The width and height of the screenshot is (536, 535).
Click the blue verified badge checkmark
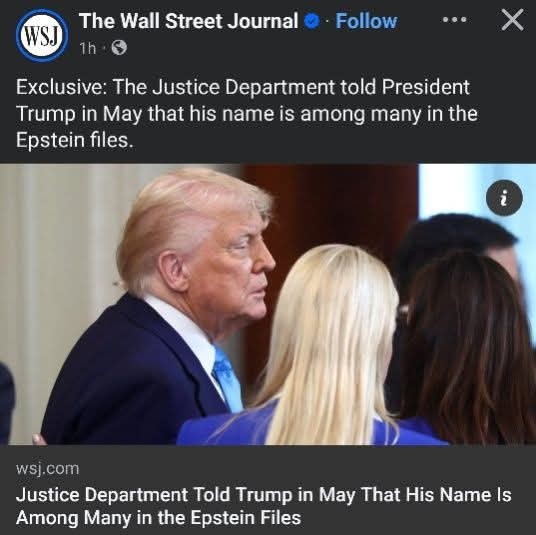[x=311, y=22]
